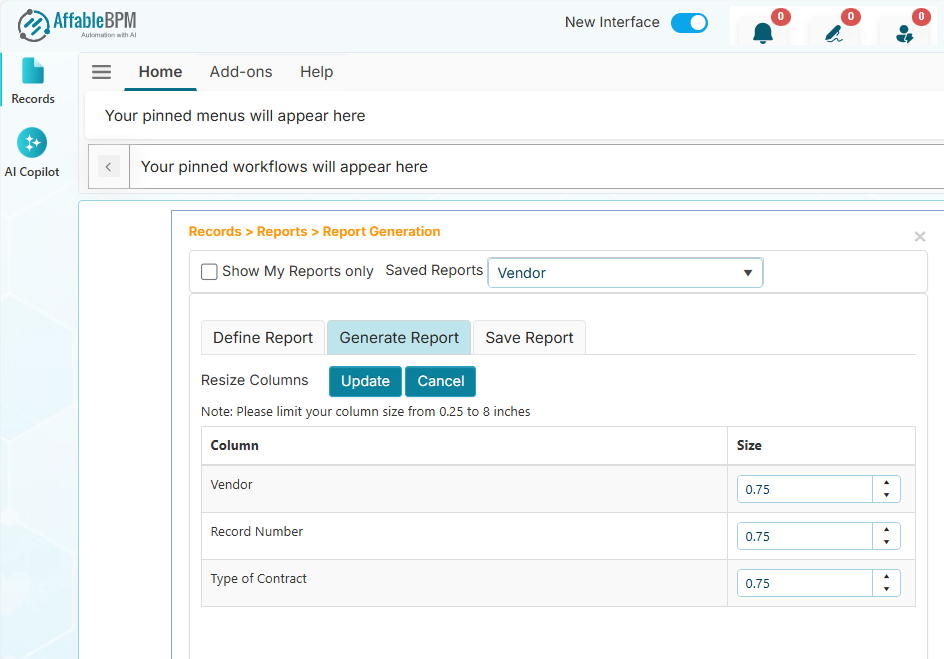Screen dimensions: 944x659
Task: Expand the Saved Reports dropdown
Action: (x=625, y=273)
